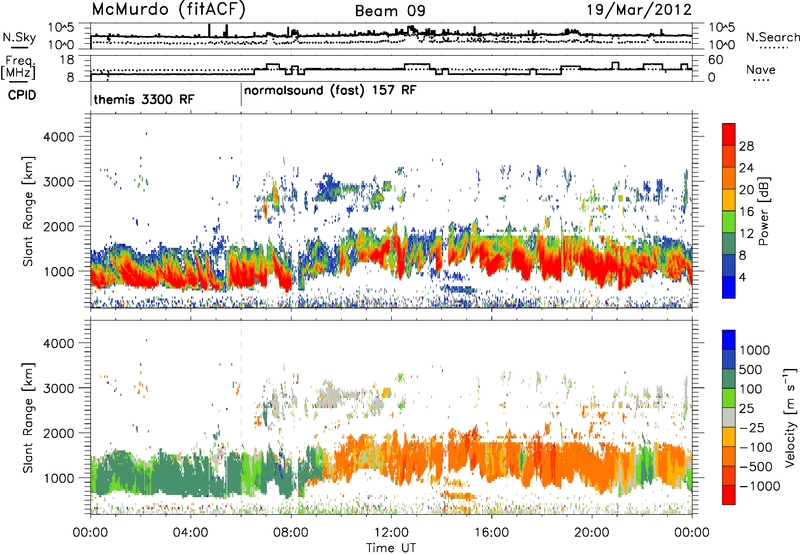Click the McMurdo (fitACF) title text
The image size is (800, 554).
[168, 10]
